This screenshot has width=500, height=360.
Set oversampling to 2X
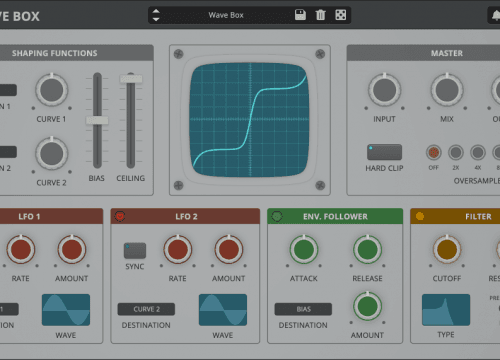coord(456,153)
